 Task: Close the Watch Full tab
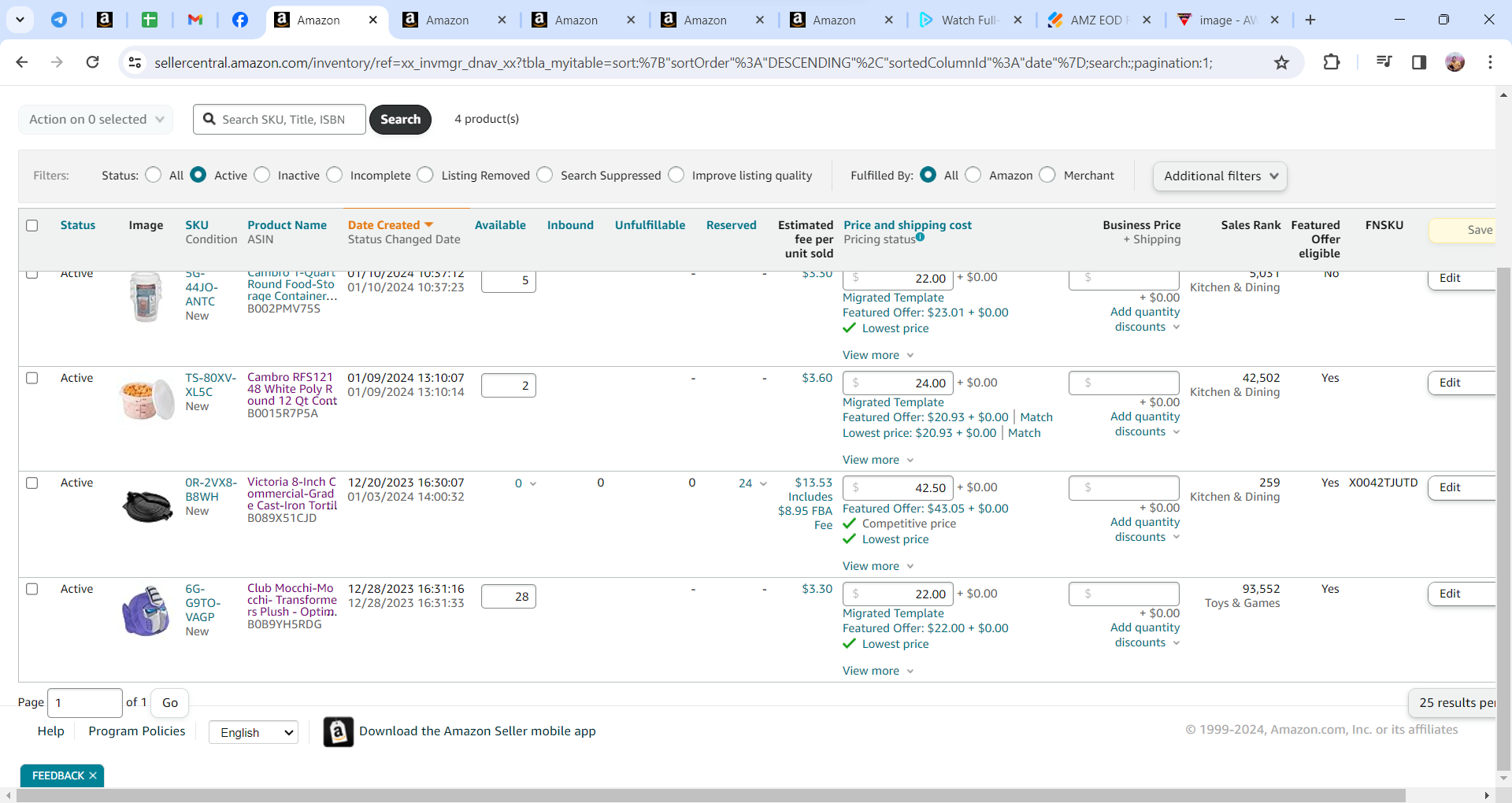pos(1018,20)
